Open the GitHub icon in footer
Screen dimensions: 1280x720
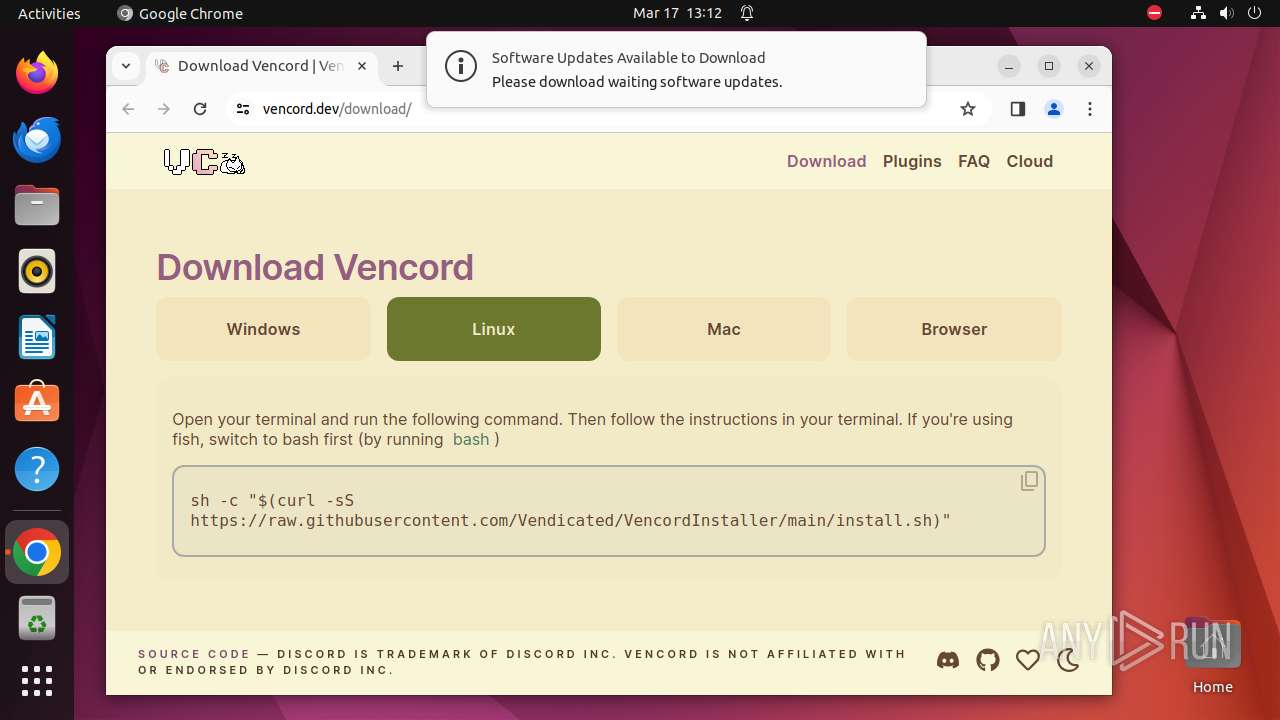tap(988, 661)
